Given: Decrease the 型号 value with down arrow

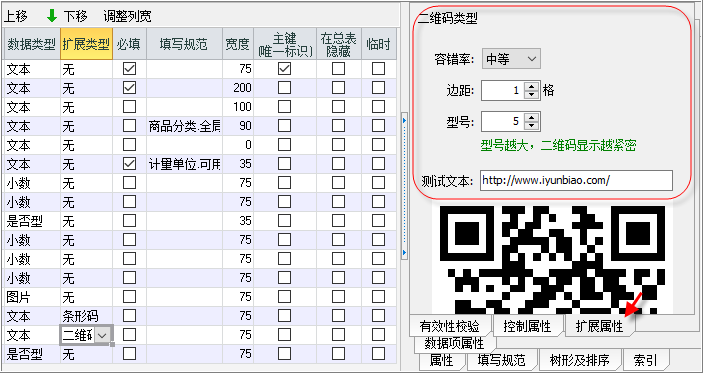Looking at the screenshot, I should click(532, 126).
